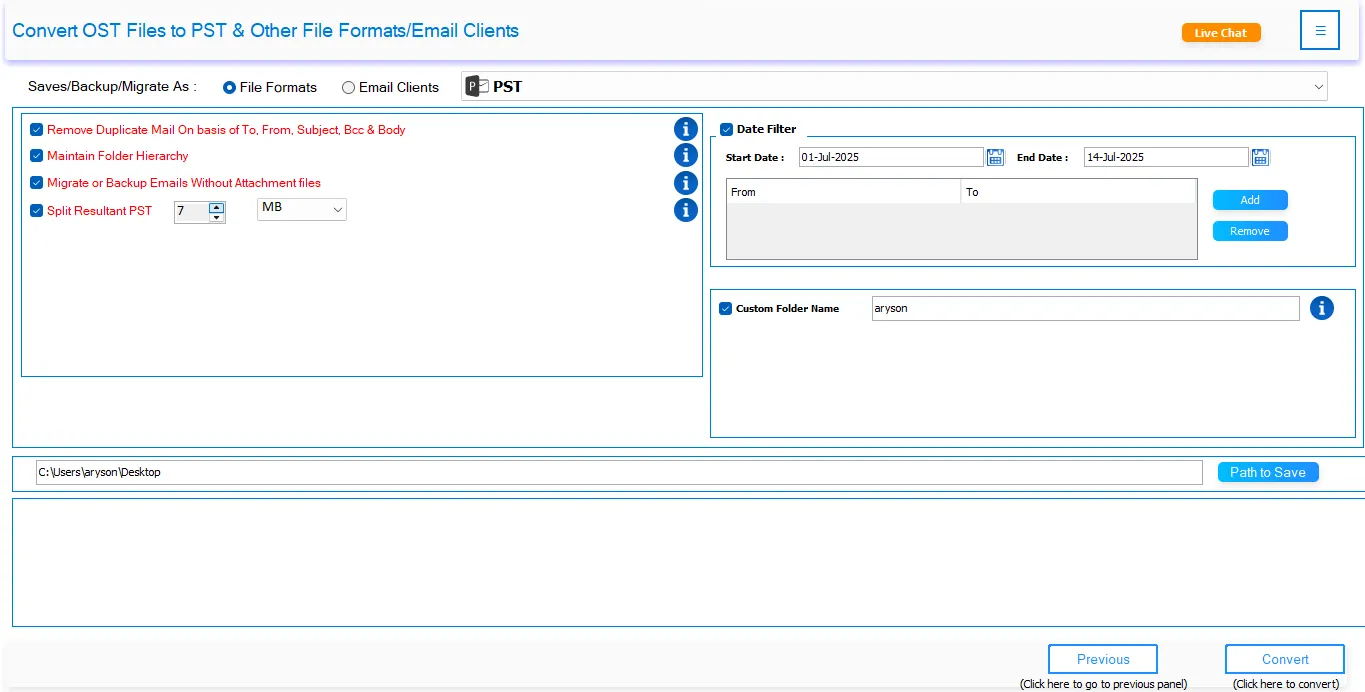Click info icon beside Maintain Folder Hierarchy
This screenshot has width=1365, height=692.
point(685,155)
